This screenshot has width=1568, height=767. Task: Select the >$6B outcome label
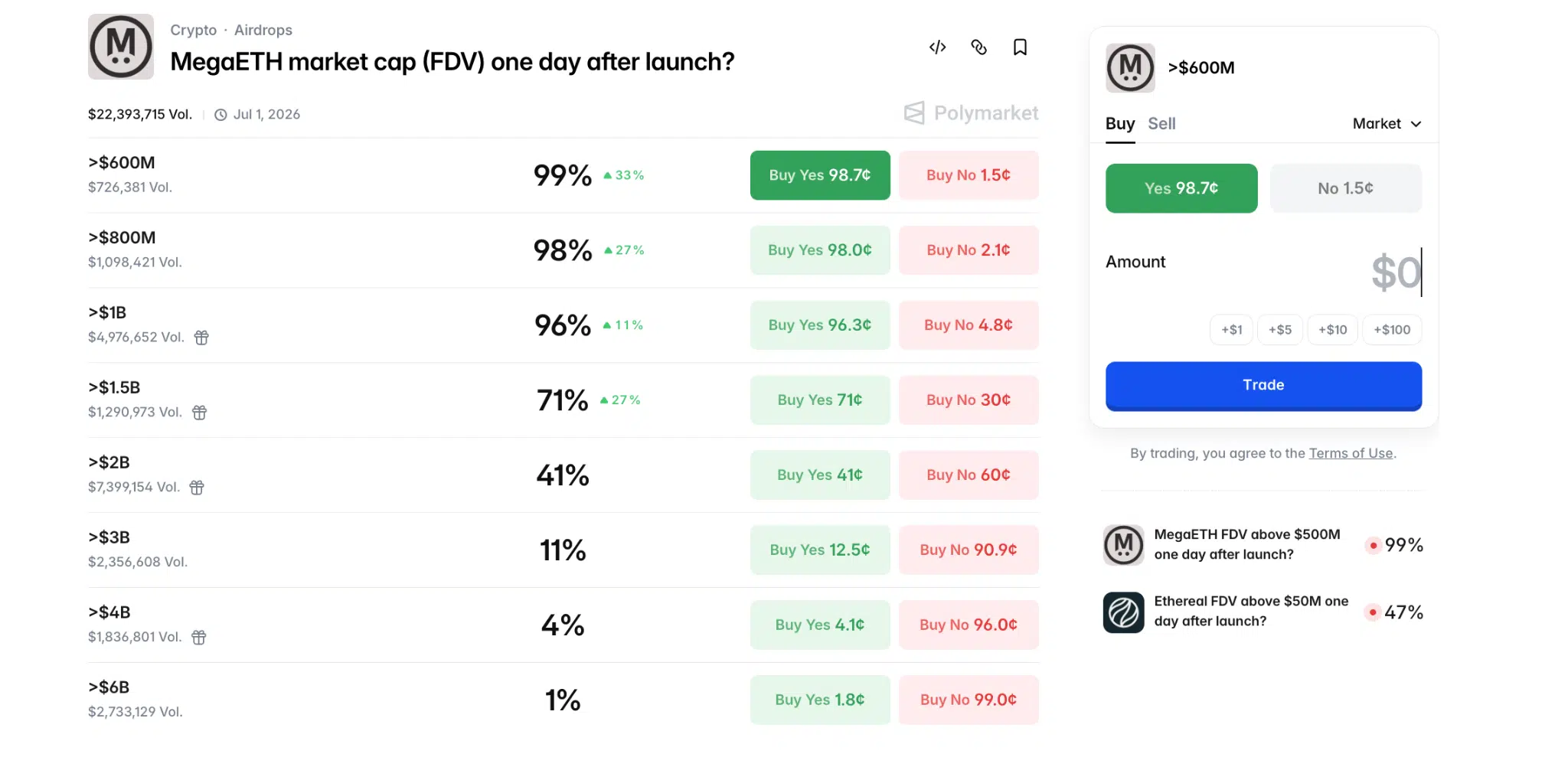pos(109,687)
